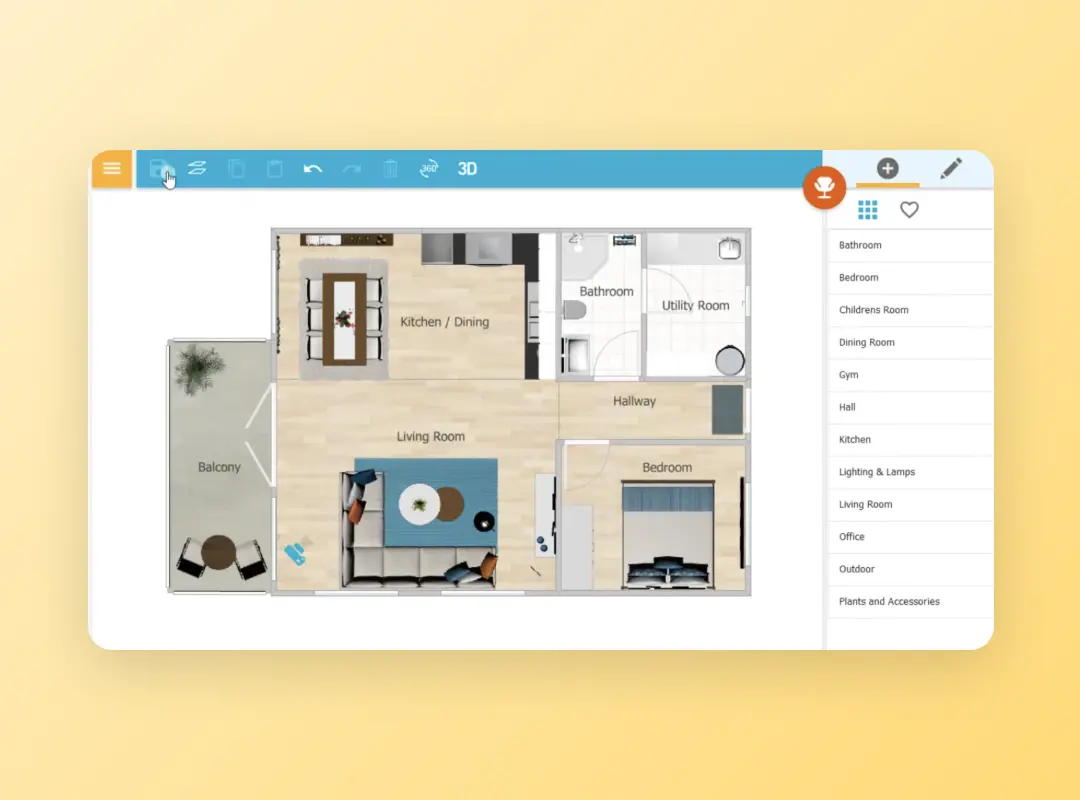Open the 360 degree view
1080x800 pixels.
pos(429,168)
